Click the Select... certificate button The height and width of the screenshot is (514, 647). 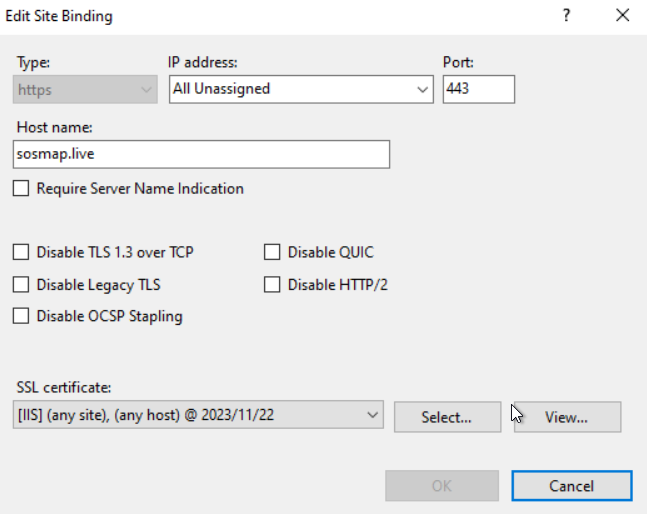tap(447, 417)
